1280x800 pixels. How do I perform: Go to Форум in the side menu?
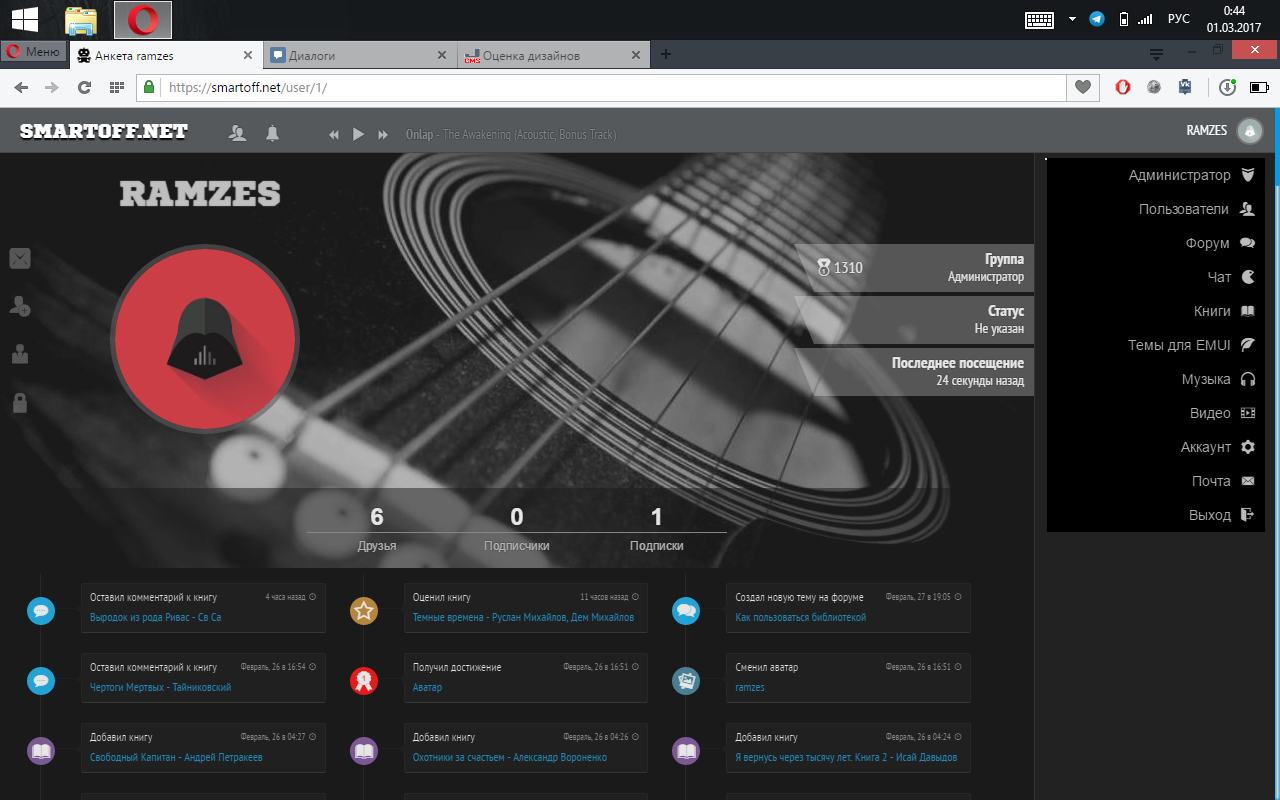coord(1220,243)
